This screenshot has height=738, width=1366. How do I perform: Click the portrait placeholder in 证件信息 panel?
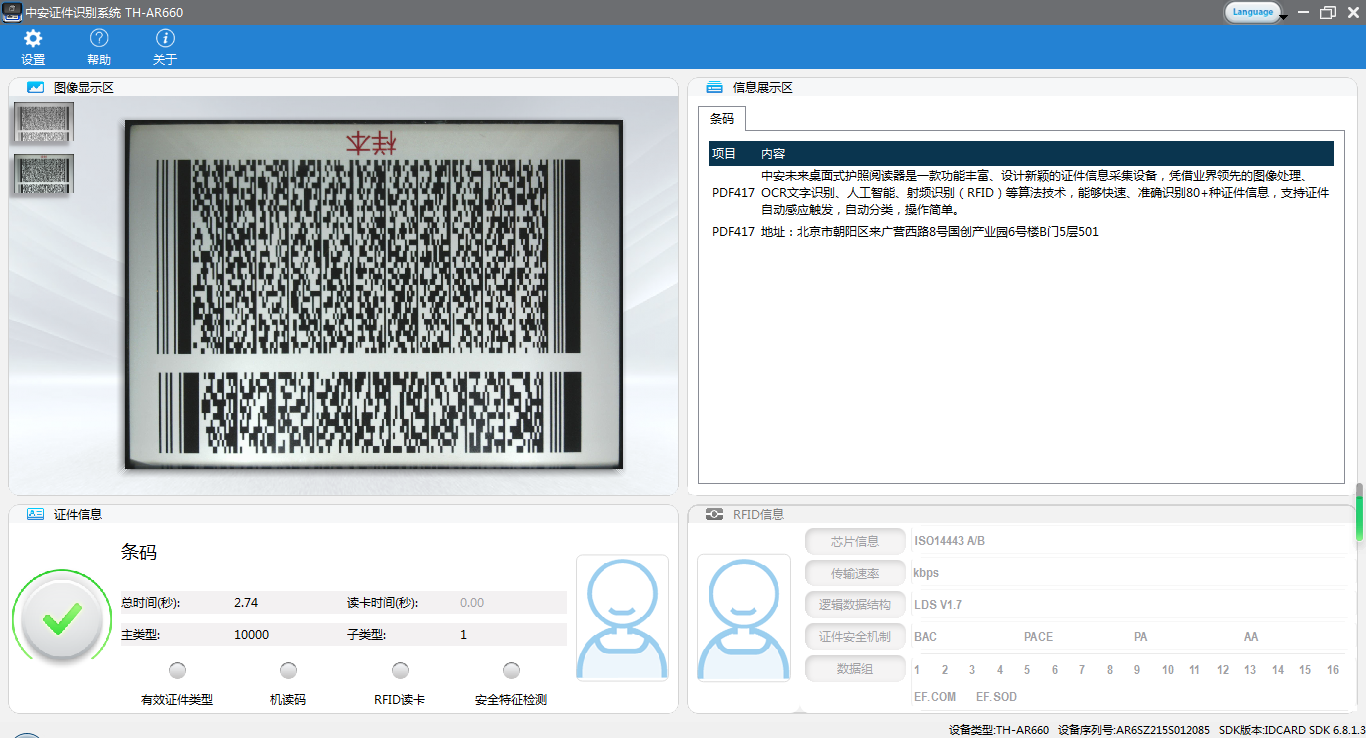pyautogui.click(x=622, y=618)
